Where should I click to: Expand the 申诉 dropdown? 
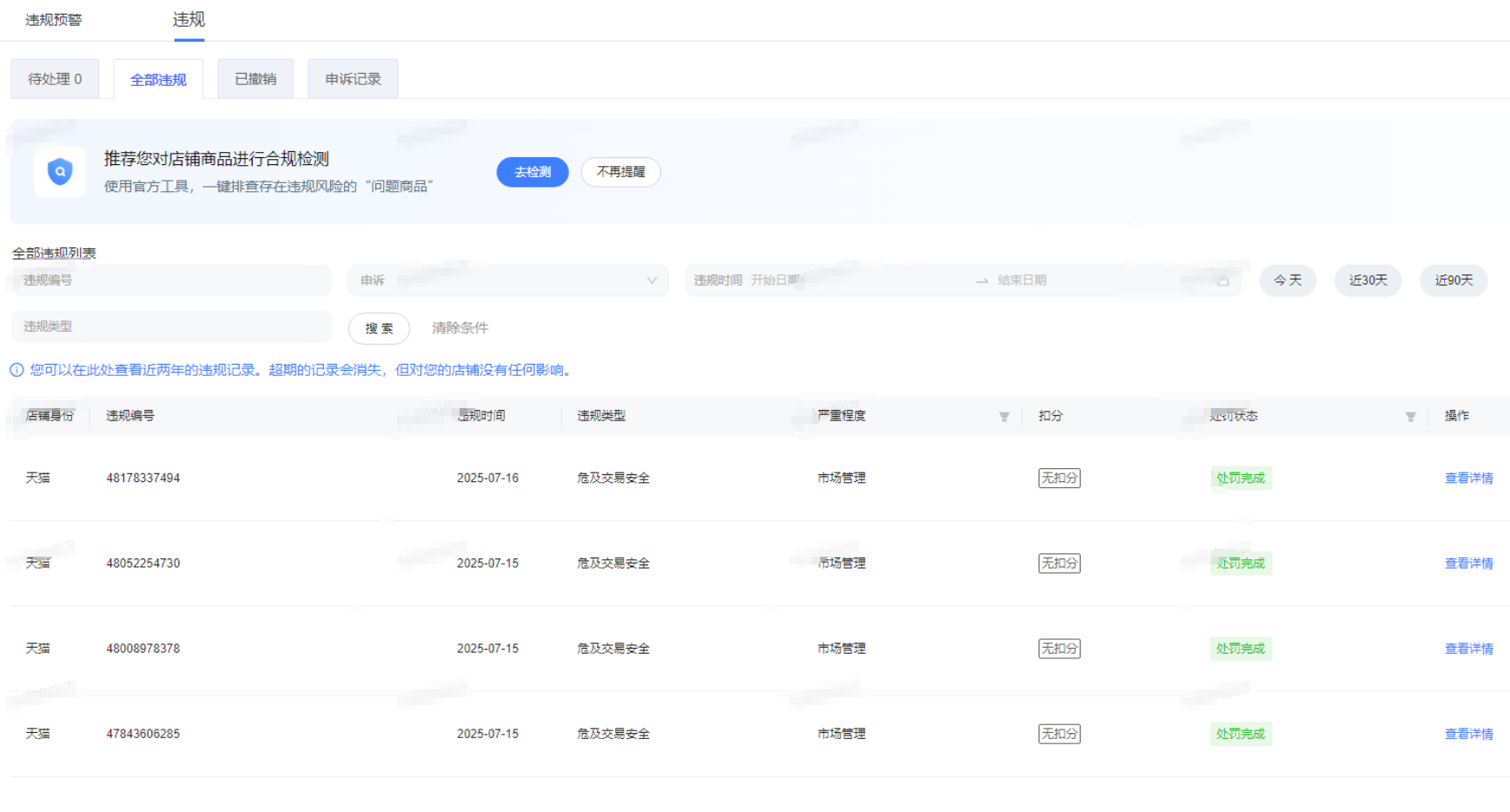point(508,281)
